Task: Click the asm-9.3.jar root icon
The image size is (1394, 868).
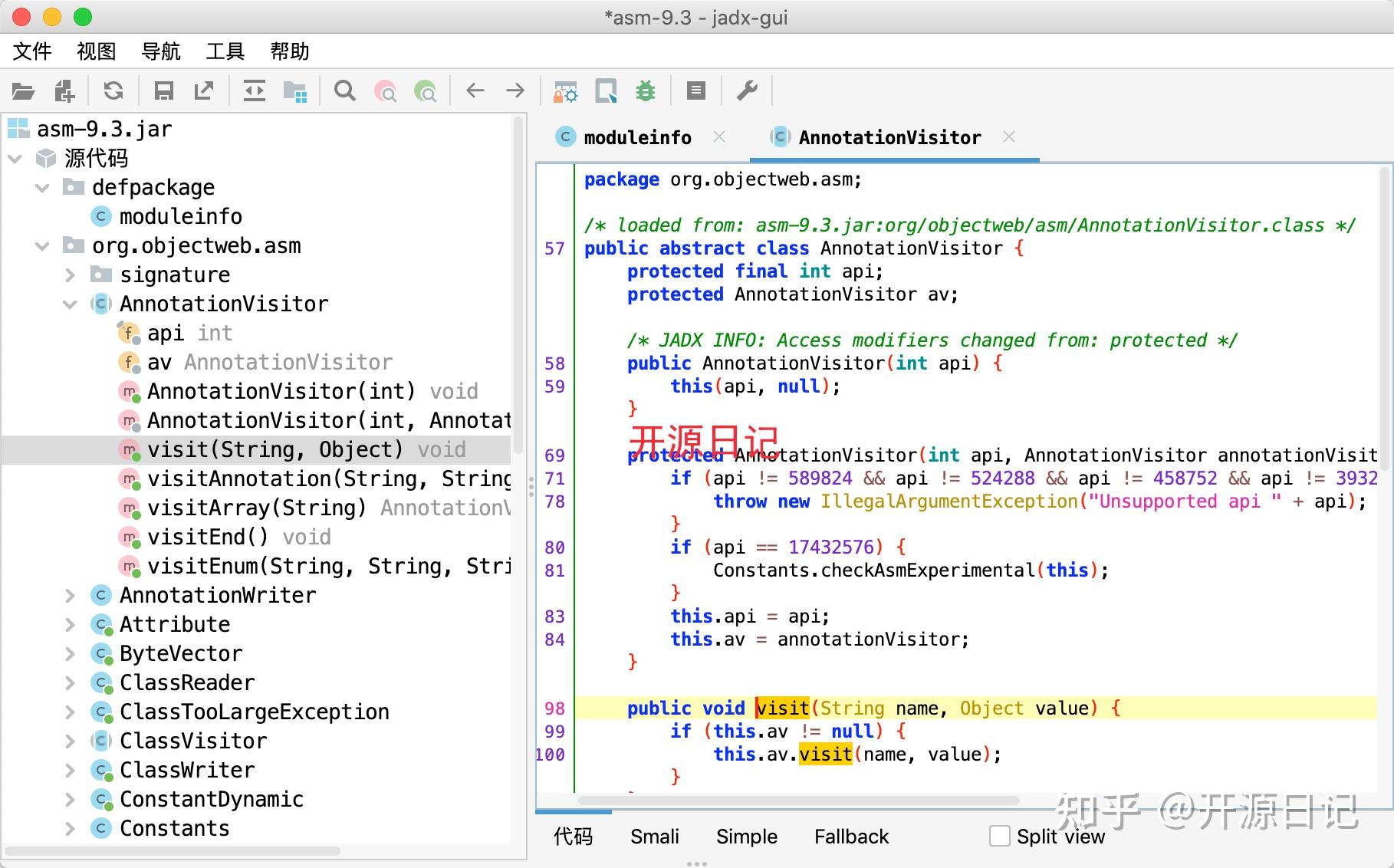Action: (18, 129)
